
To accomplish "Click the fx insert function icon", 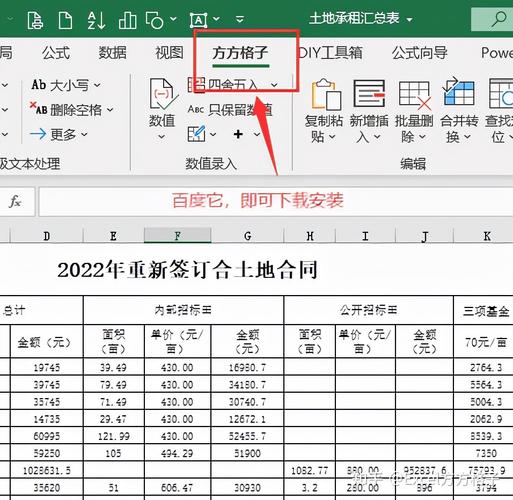I will [16, 201].
